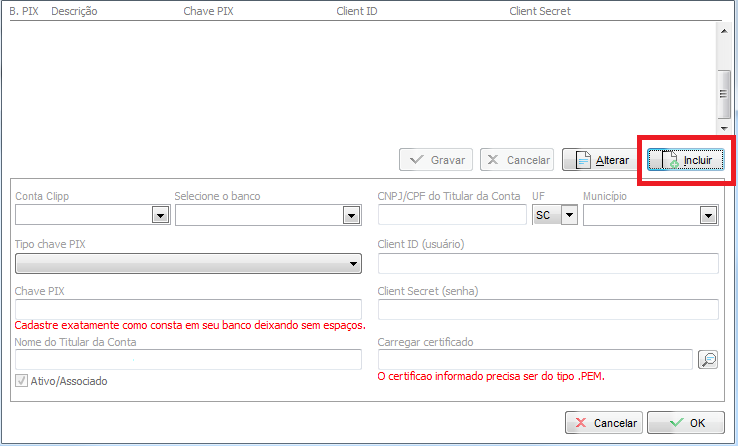This screenshot has width=738, height=446.
Task: Click the Client ID column header
Action: (x=357, y=12)
